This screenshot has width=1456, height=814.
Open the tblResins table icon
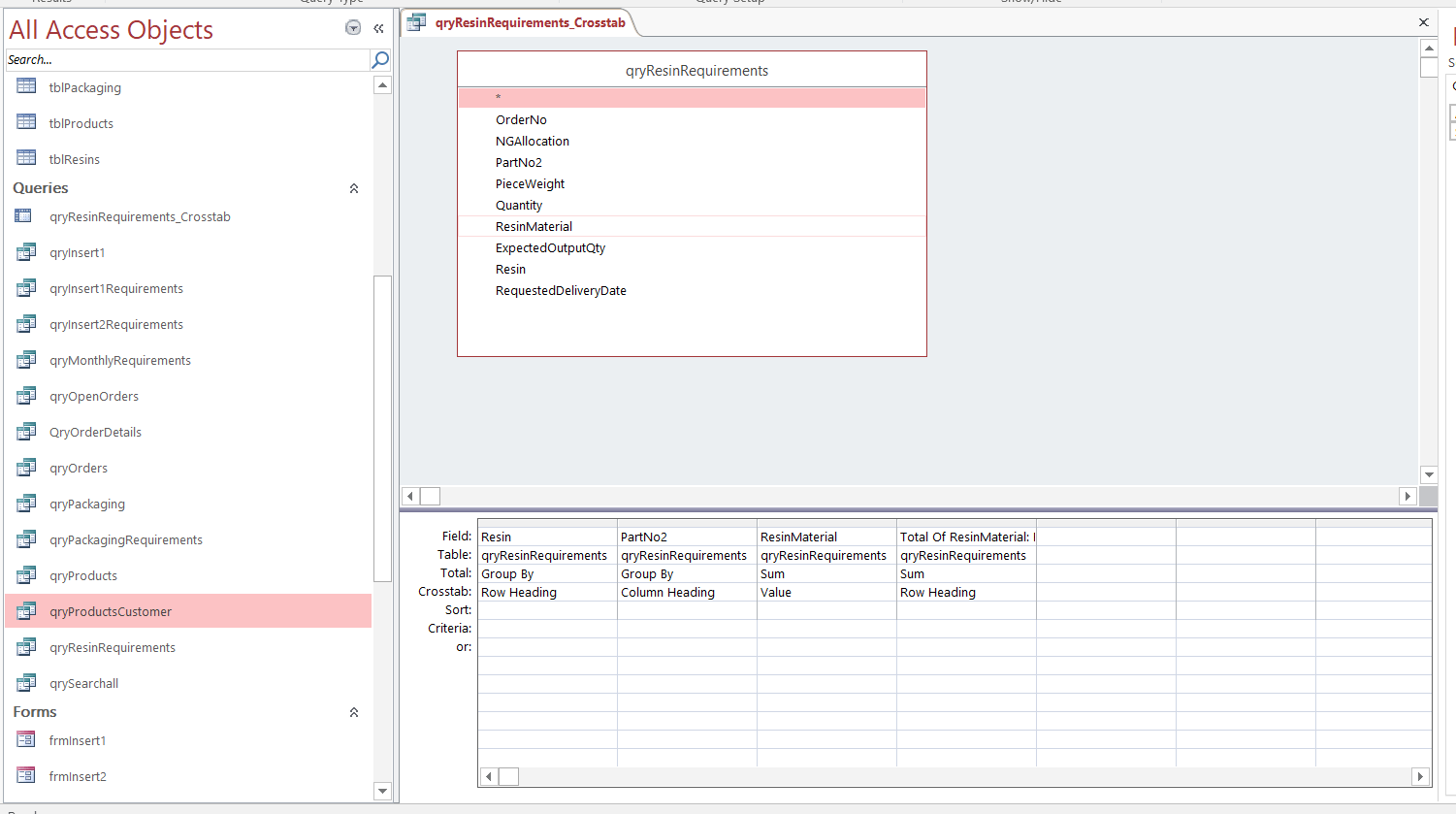click(x=28, y=158)
